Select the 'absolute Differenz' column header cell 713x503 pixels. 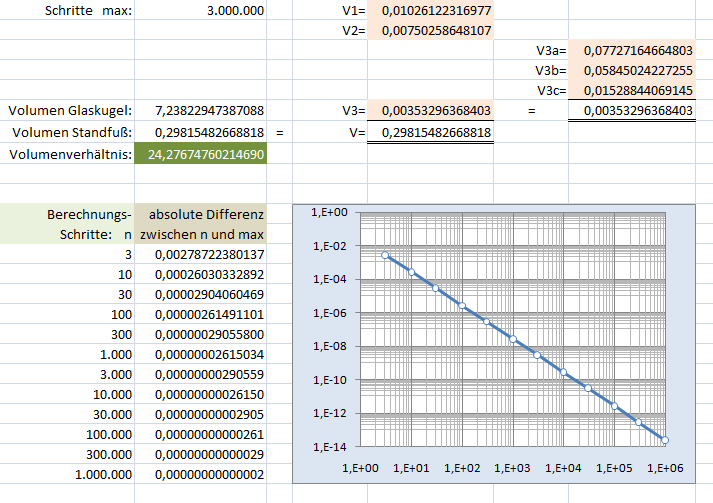(200, 214)
